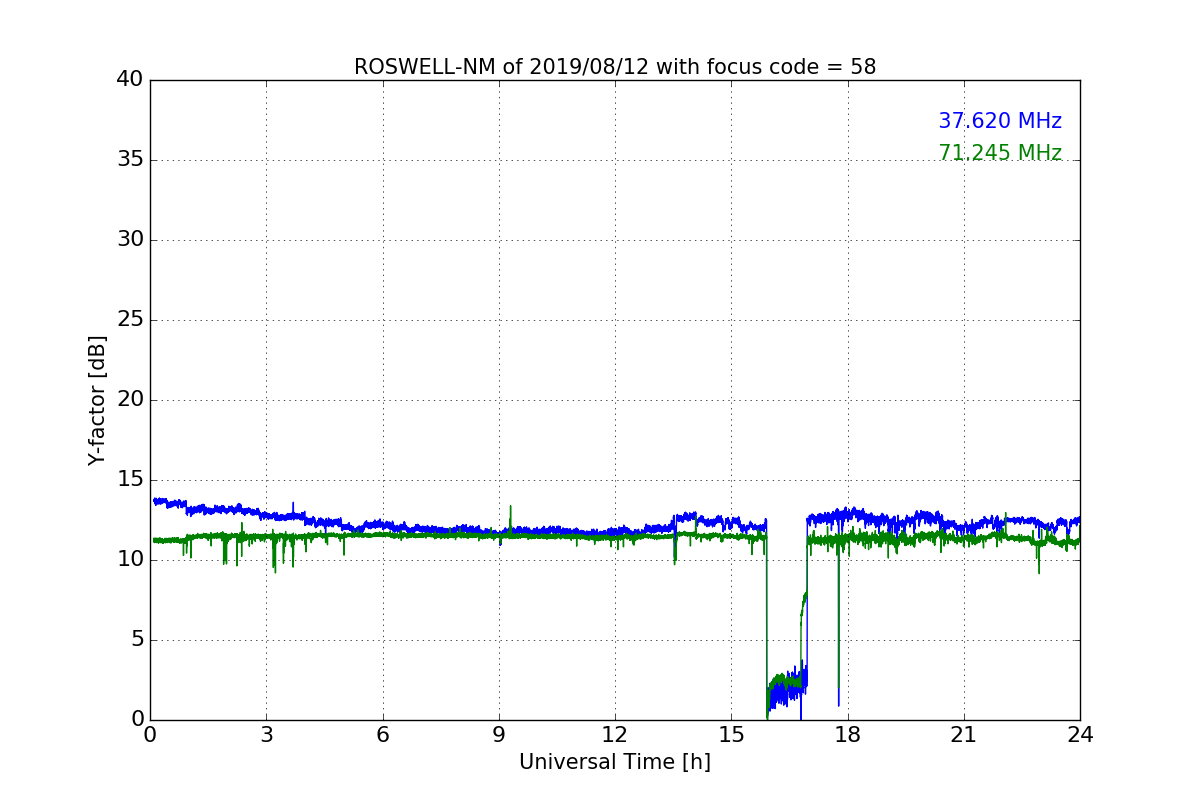Click the y-axis tick label '35'
This screenshot has height=800, width=1200.
[130, 160]
